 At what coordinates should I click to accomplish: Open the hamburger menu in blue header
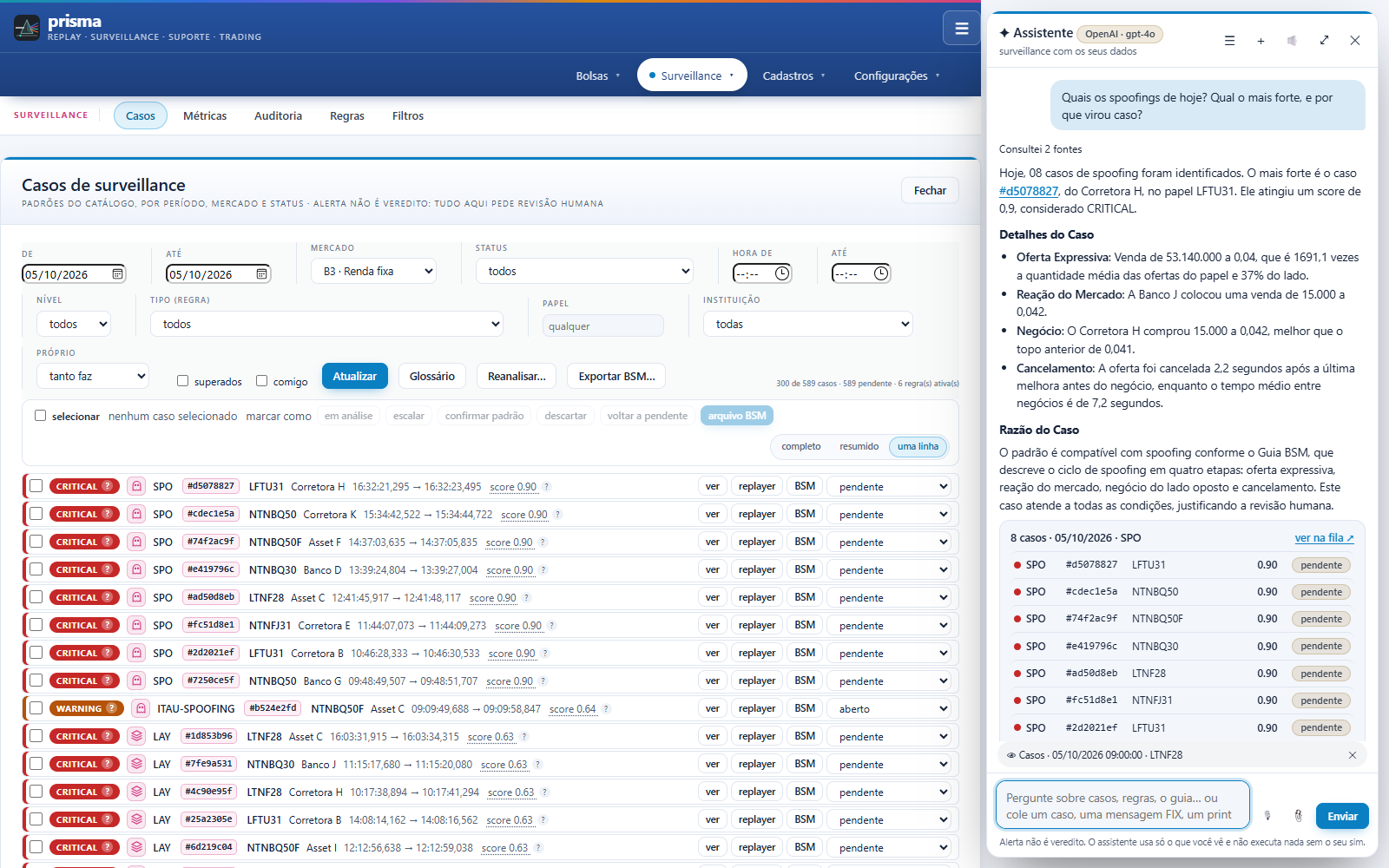961,28
